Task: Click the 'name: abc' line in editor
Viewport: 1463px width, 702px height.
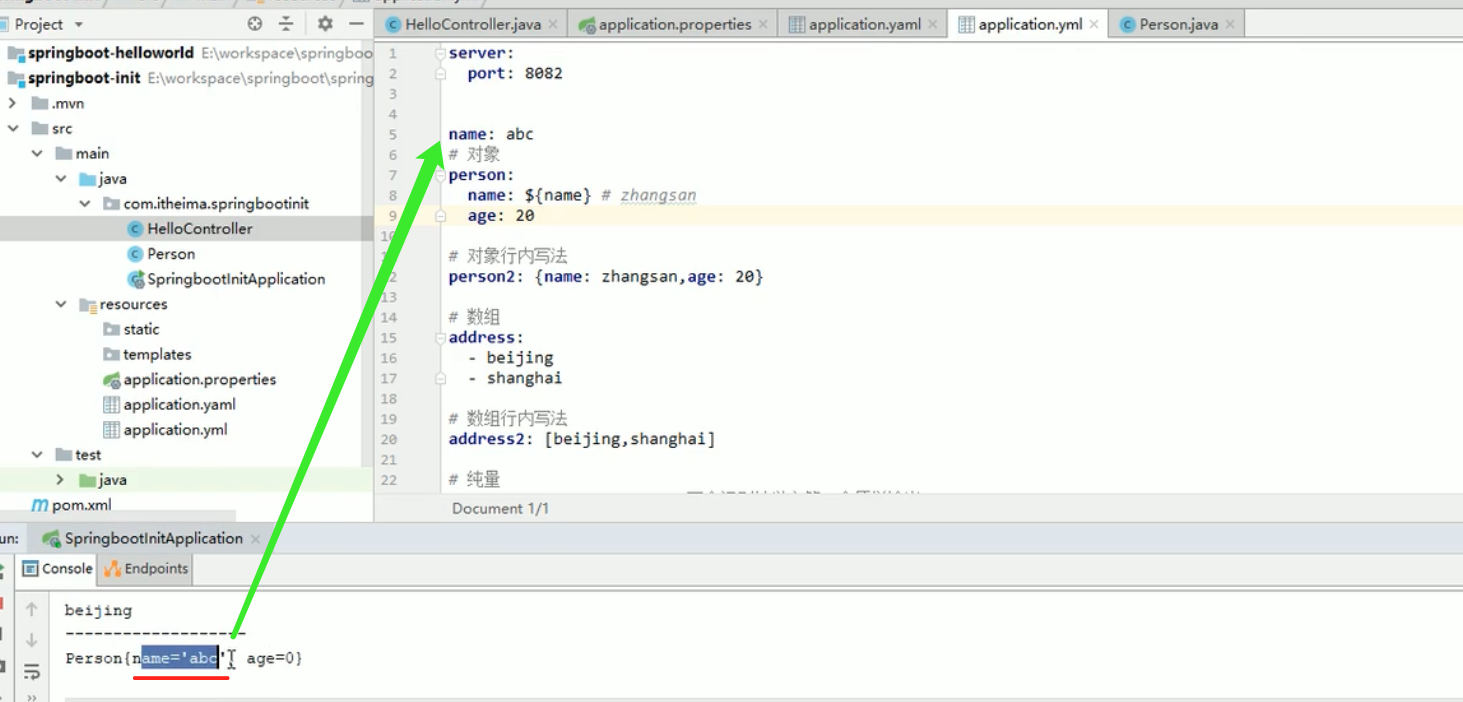Action: coord(491,134)
